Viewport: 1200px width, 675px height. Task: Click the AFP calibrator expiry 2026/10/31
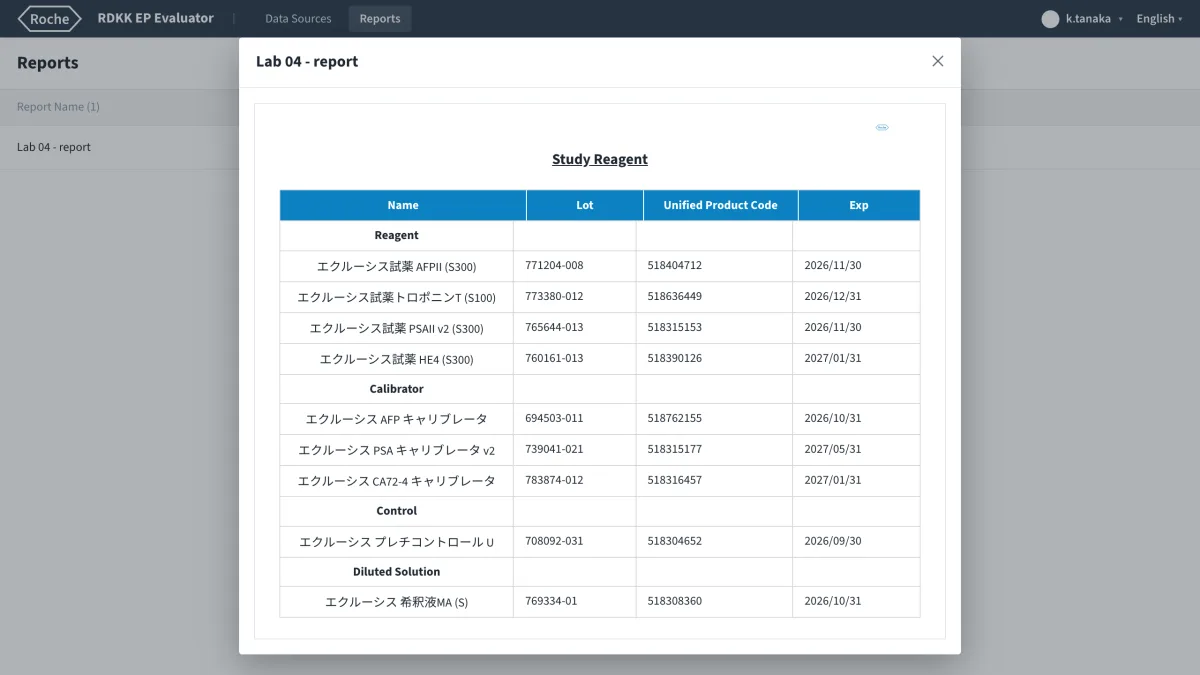click(x=833, y=419)
